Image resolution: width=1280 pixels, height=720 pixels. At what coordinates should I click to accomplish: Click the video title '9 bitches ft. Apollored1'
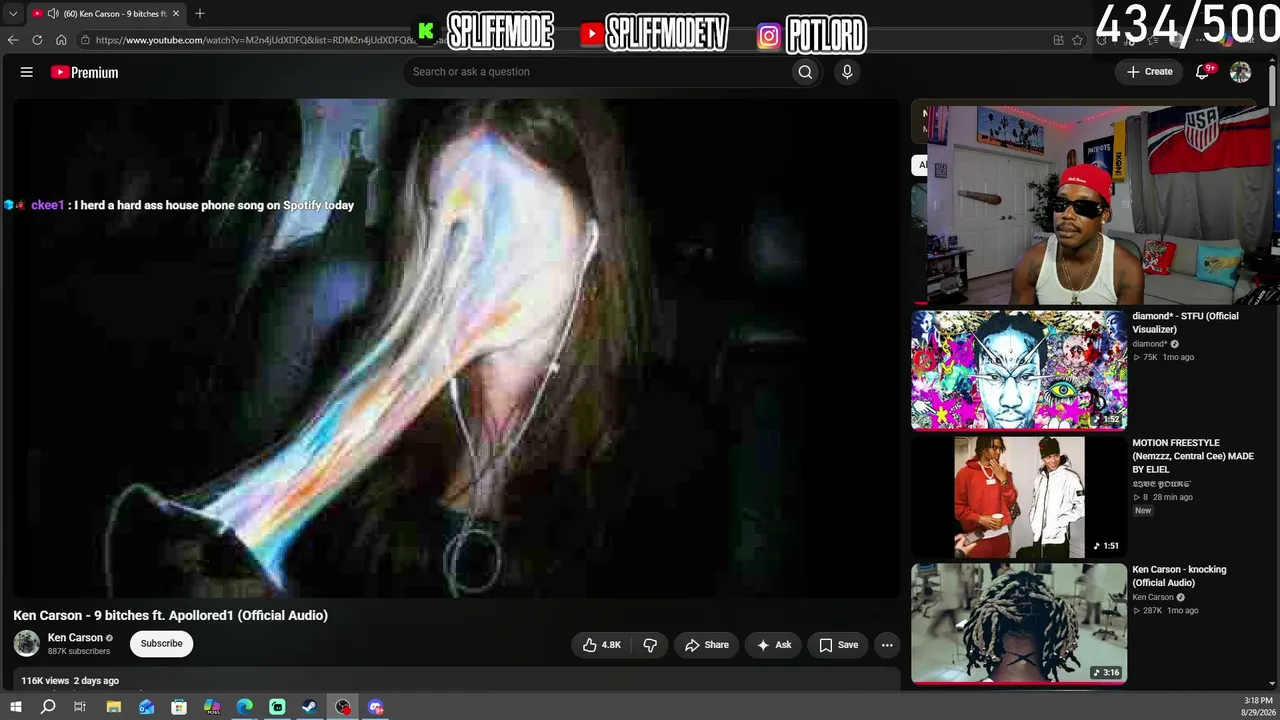pos(170,615)
